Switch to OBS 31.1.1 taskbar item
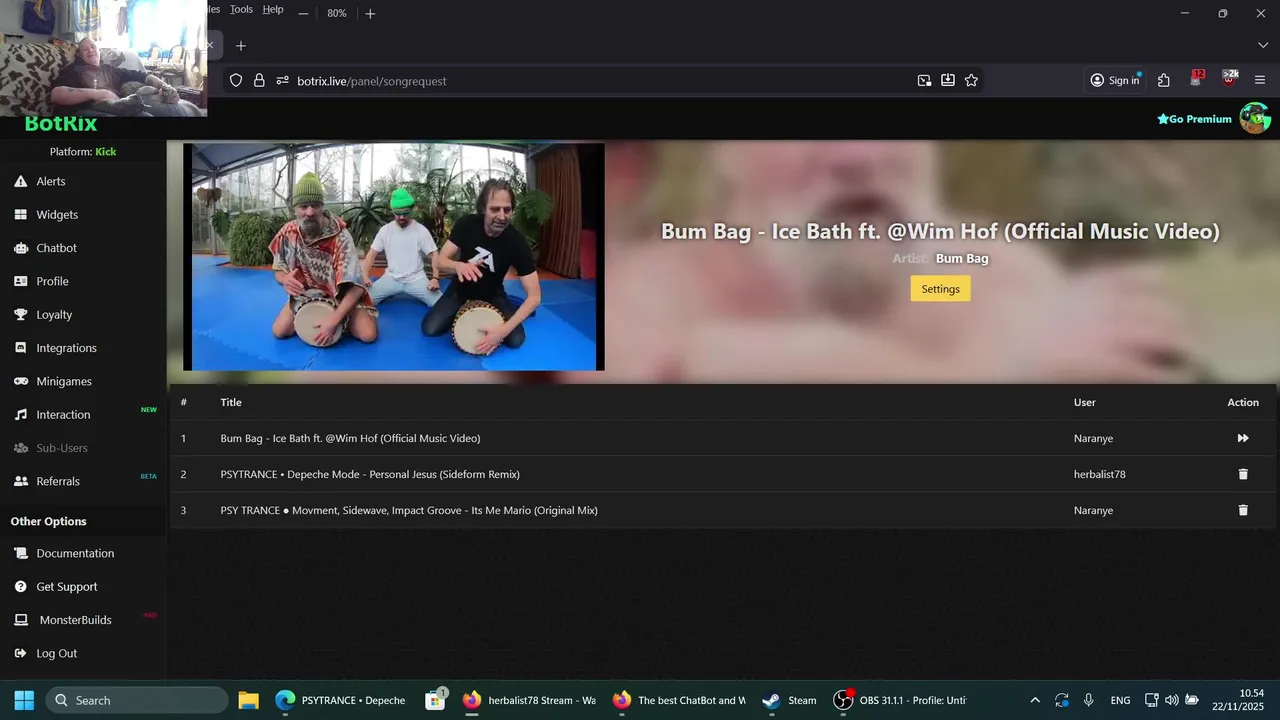The height and width of the screenshot is (720, 1280). tap(903, 700)
